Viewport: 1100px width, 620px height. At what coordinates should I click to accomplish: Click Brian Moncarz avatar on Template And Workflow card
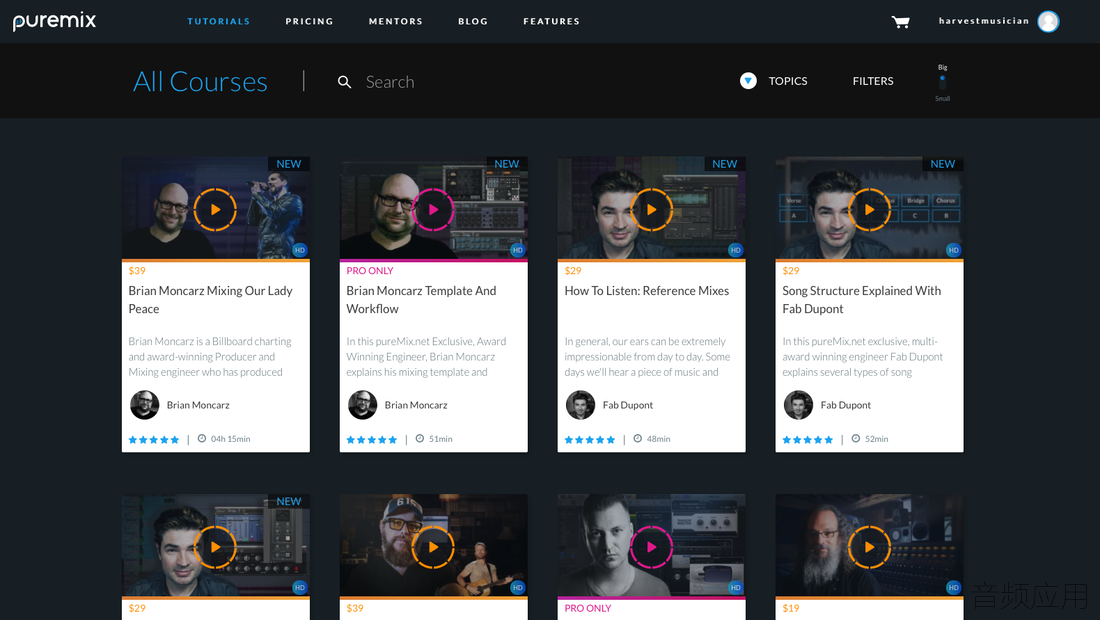click(363, 405)
